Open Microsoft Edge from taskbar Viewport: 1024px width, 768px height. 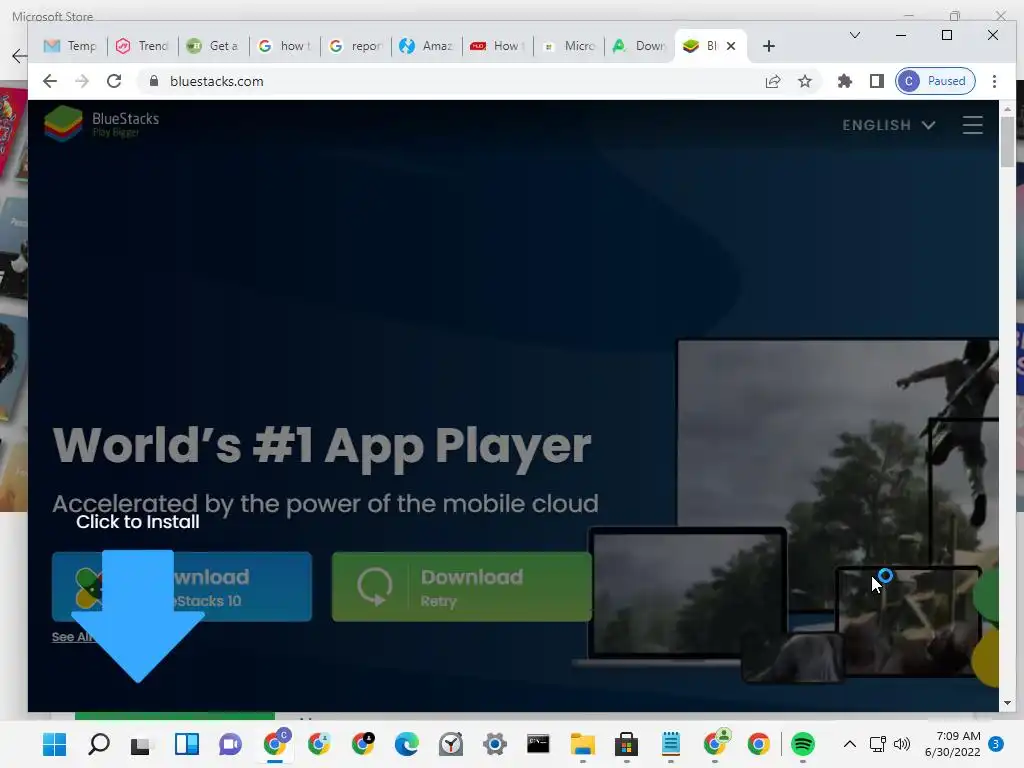pyautogui.click(x=406, y=744)
